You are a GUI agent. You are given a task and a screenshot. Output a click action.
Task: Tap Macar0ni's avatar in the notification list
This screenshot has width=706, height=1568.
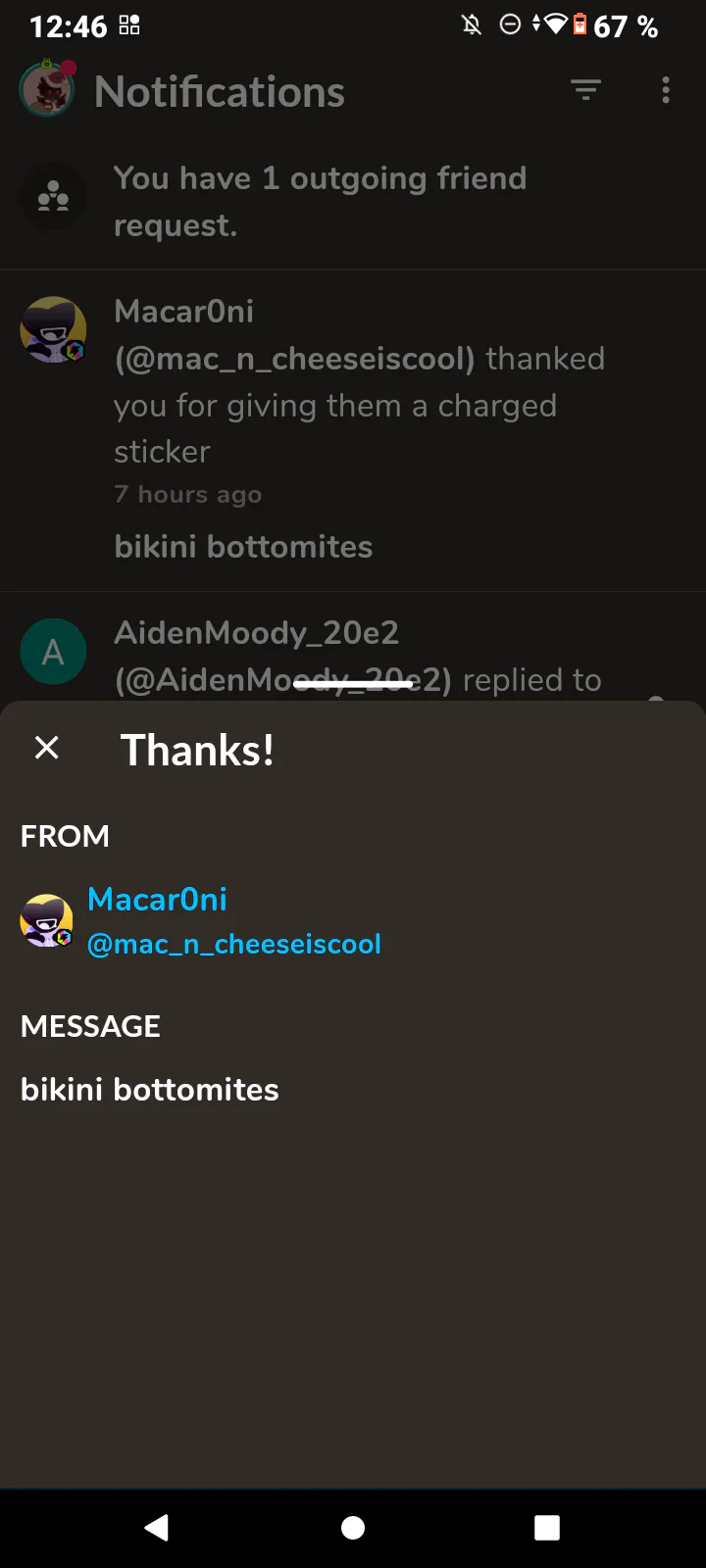(53, 330)
